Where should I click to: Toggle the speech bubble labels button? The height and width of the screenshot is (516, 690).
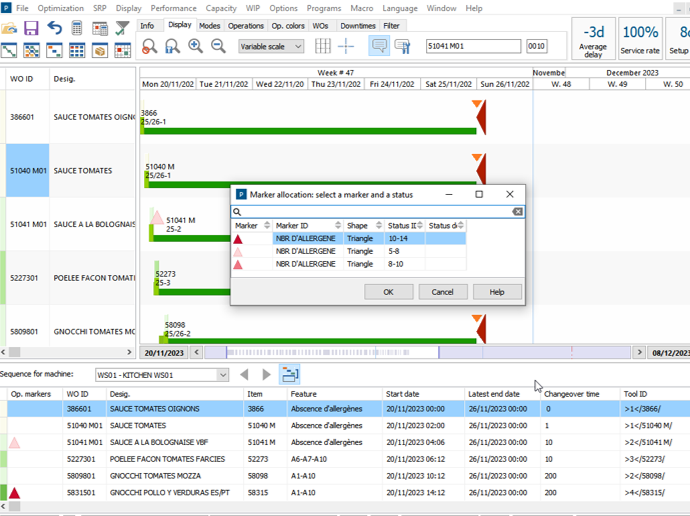(x=379, y=46)
